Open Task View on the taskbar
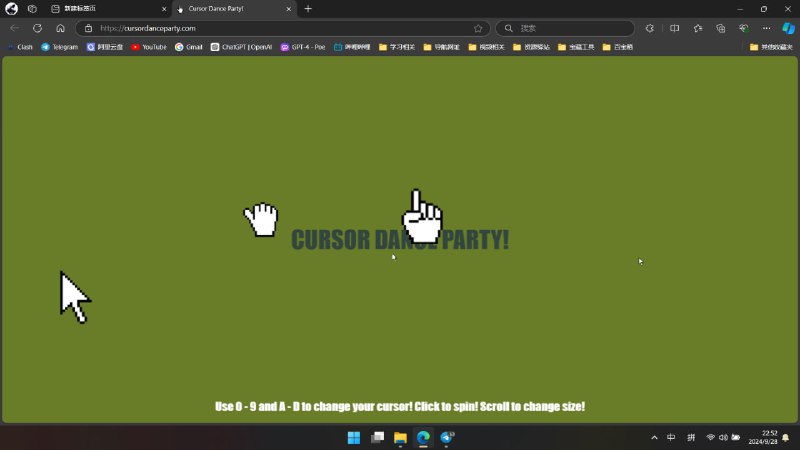Image resolution: width=800 pixels, height=450 pixels. pos(378,438)
